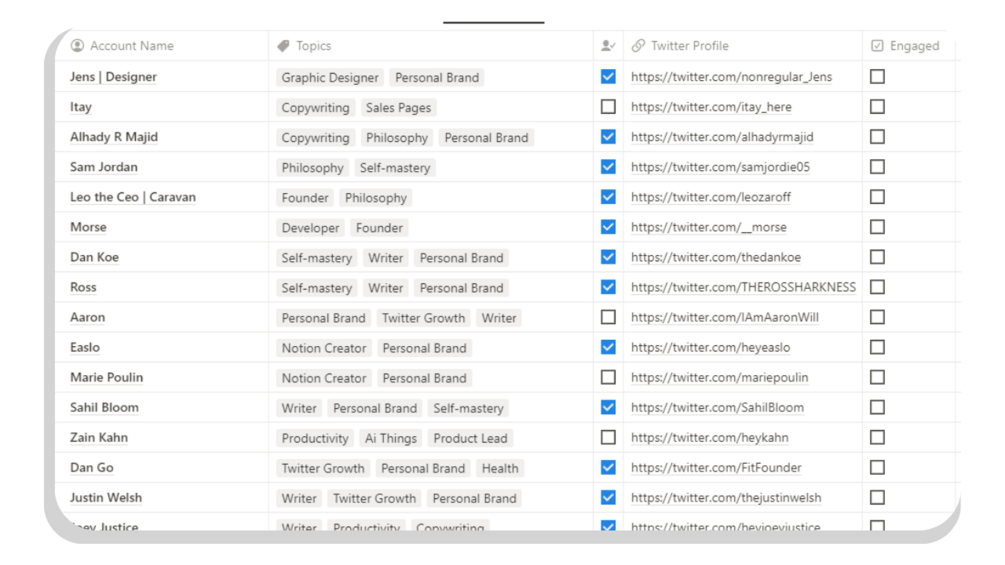The image size is (1005, 565).
Task: Open the Justin Welsh account entry
Action: 106,498
